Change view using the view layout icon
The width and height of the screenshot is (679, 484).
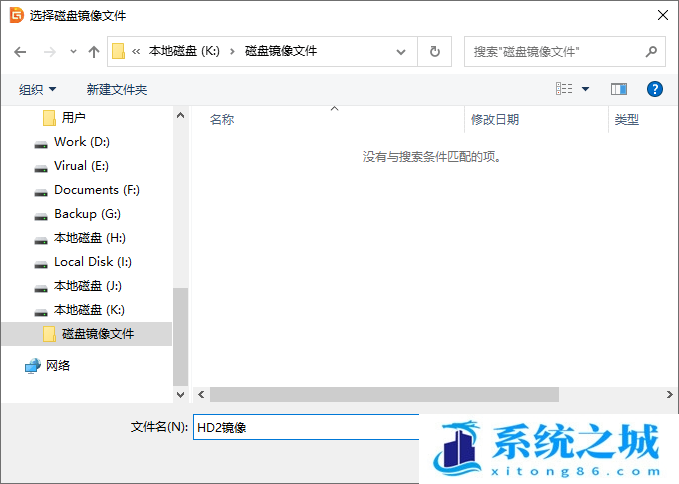564,89
